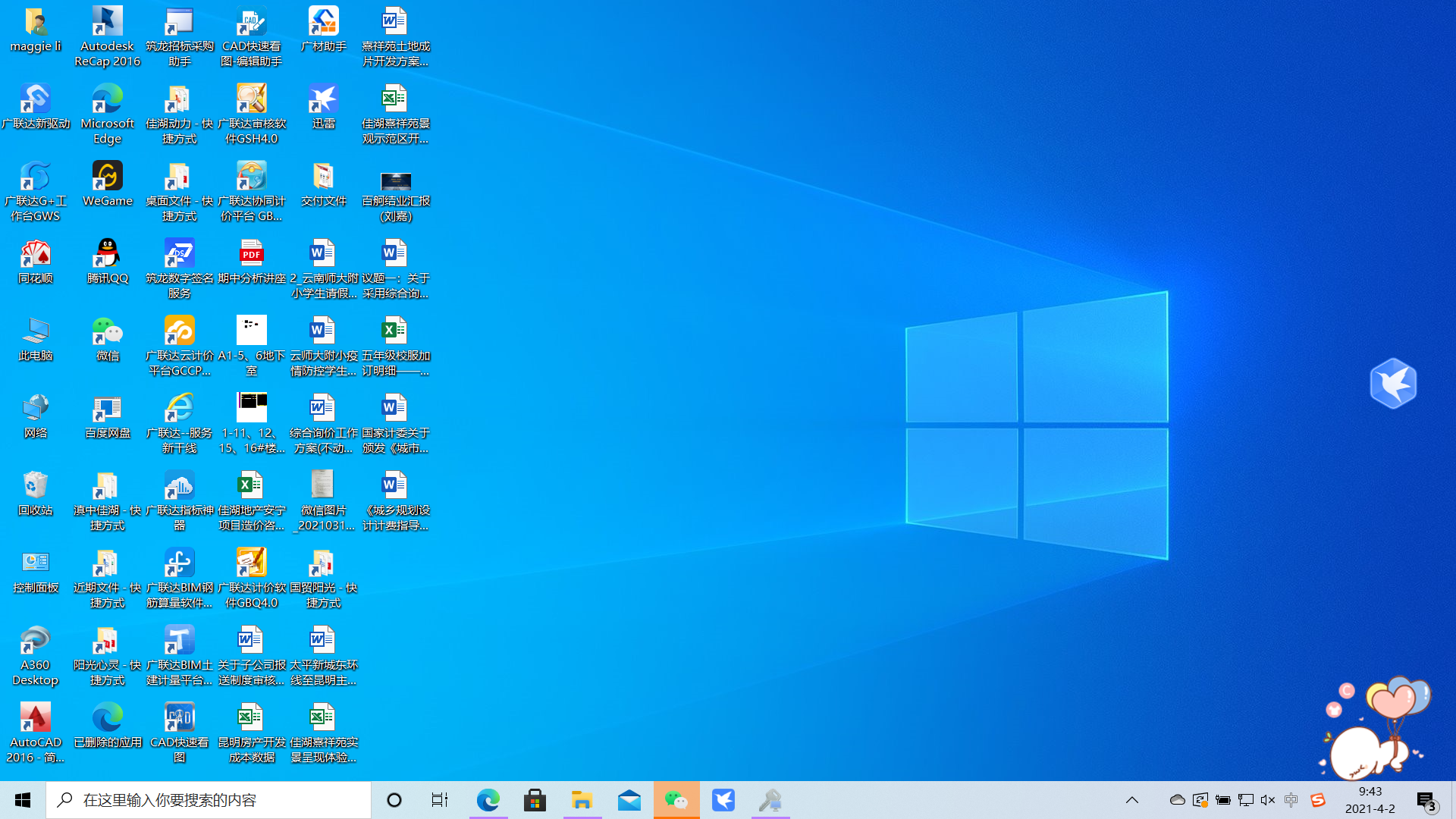1456x819 pixels.
Task: Open the 期中分析讲座 PDF file
Action: (252, 262)
